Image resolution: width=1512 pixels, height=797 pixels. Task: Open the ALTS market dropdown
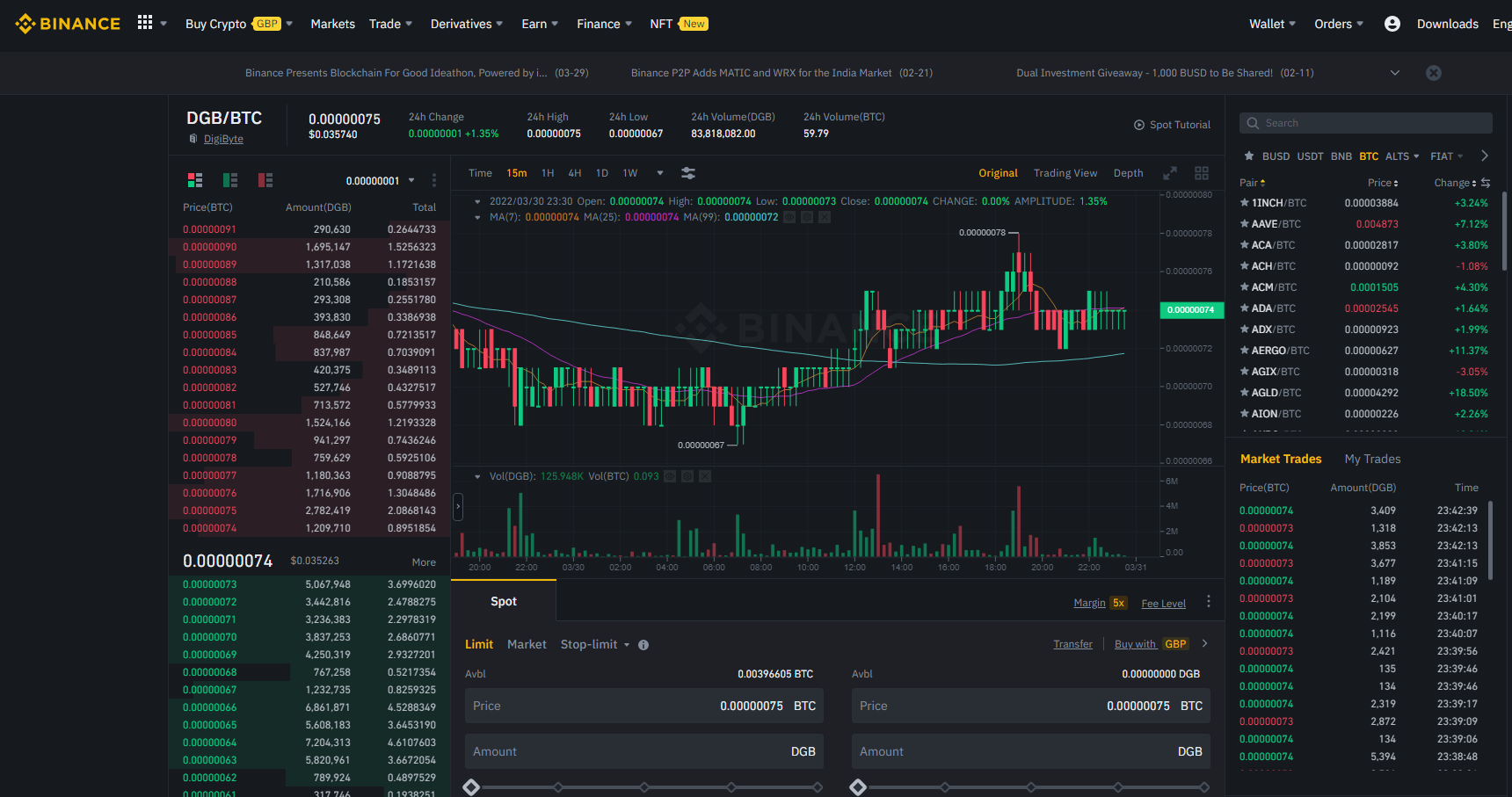pos(1402,156)
